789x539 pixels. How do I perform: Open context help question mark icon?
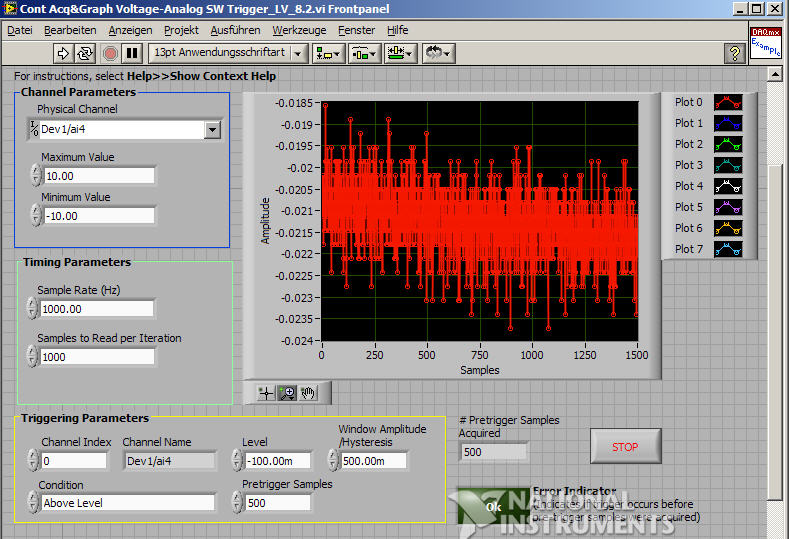pos(734,53)
